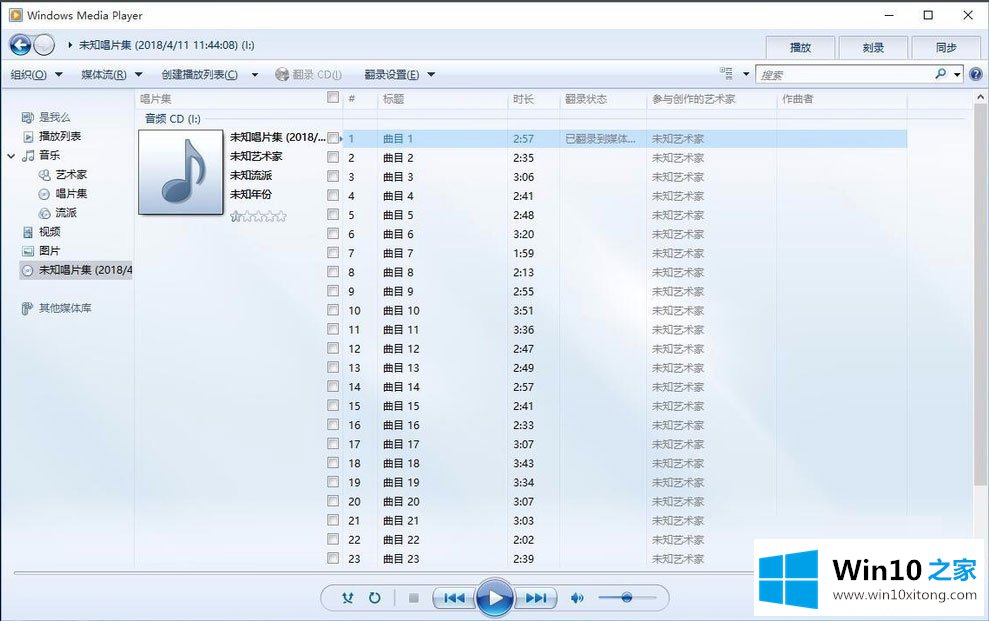Select 视频 in the navigation pane
Image resolution: width=989 pixels, height=621 pixels.
pos(42,231)
